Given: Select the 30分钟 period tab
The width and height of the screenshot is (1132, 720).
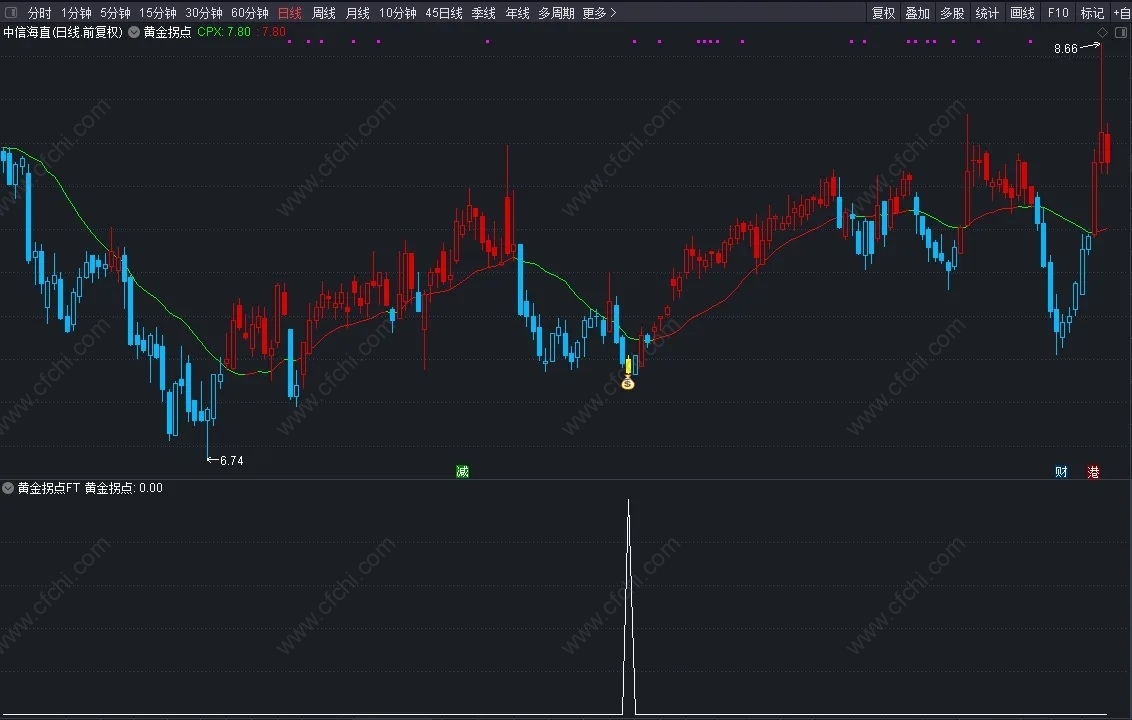Looking at the screenshot, I should (x=204, y=13).
